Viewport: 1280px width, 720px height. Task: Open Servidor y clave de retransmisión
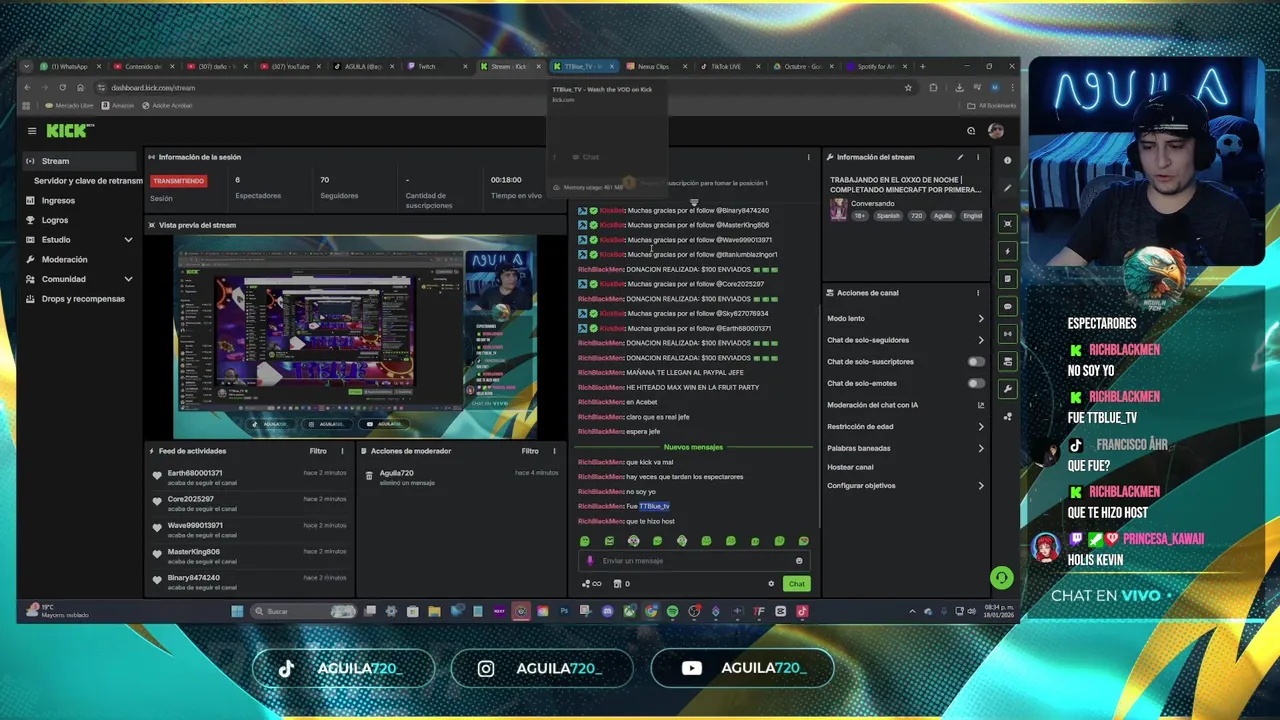[x=88, y=181]
